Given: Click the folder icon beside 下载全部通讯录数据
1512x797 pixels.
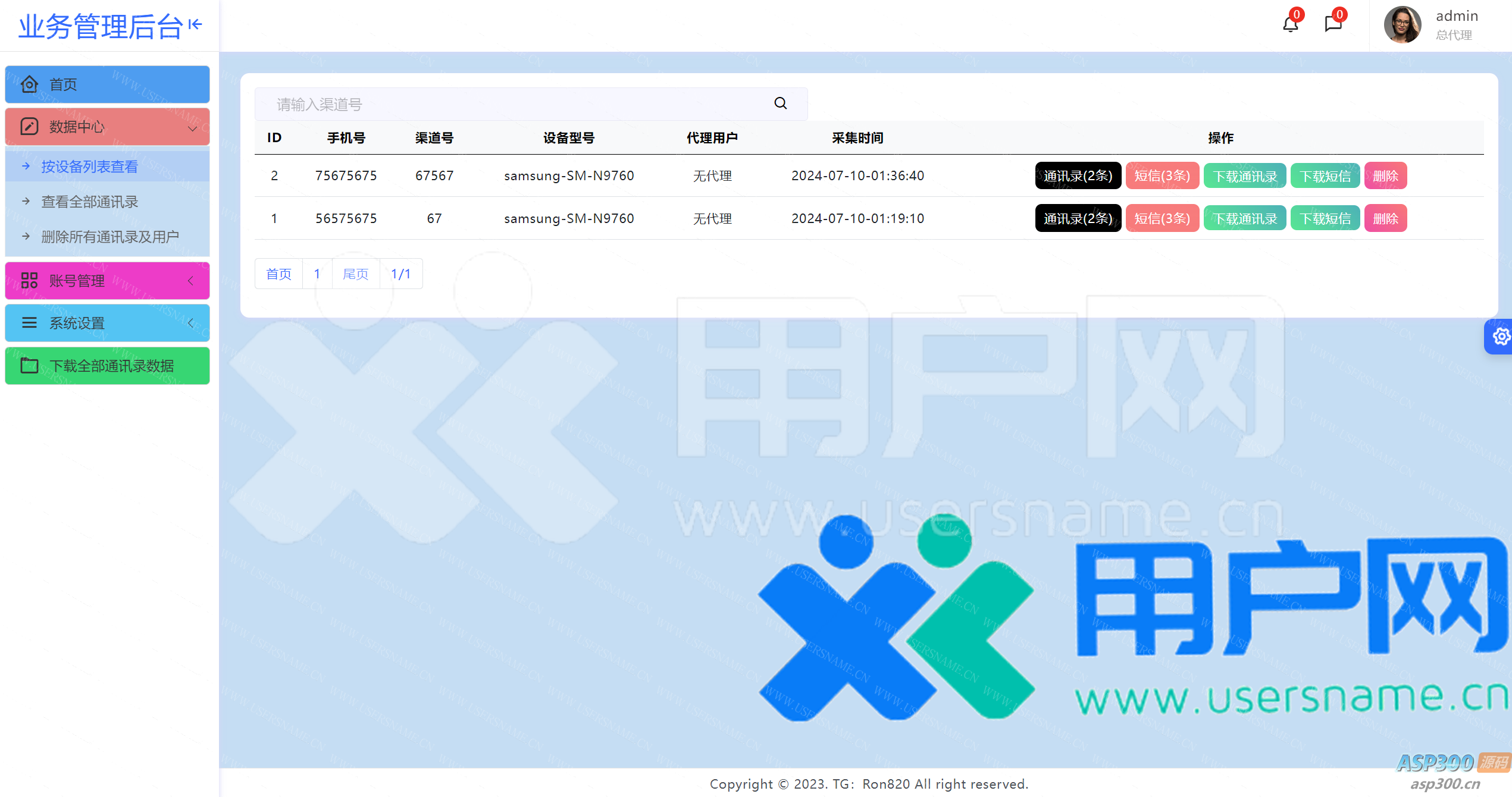Looking at the screenshot, I should pyautogui.click(x=29, y=365).
